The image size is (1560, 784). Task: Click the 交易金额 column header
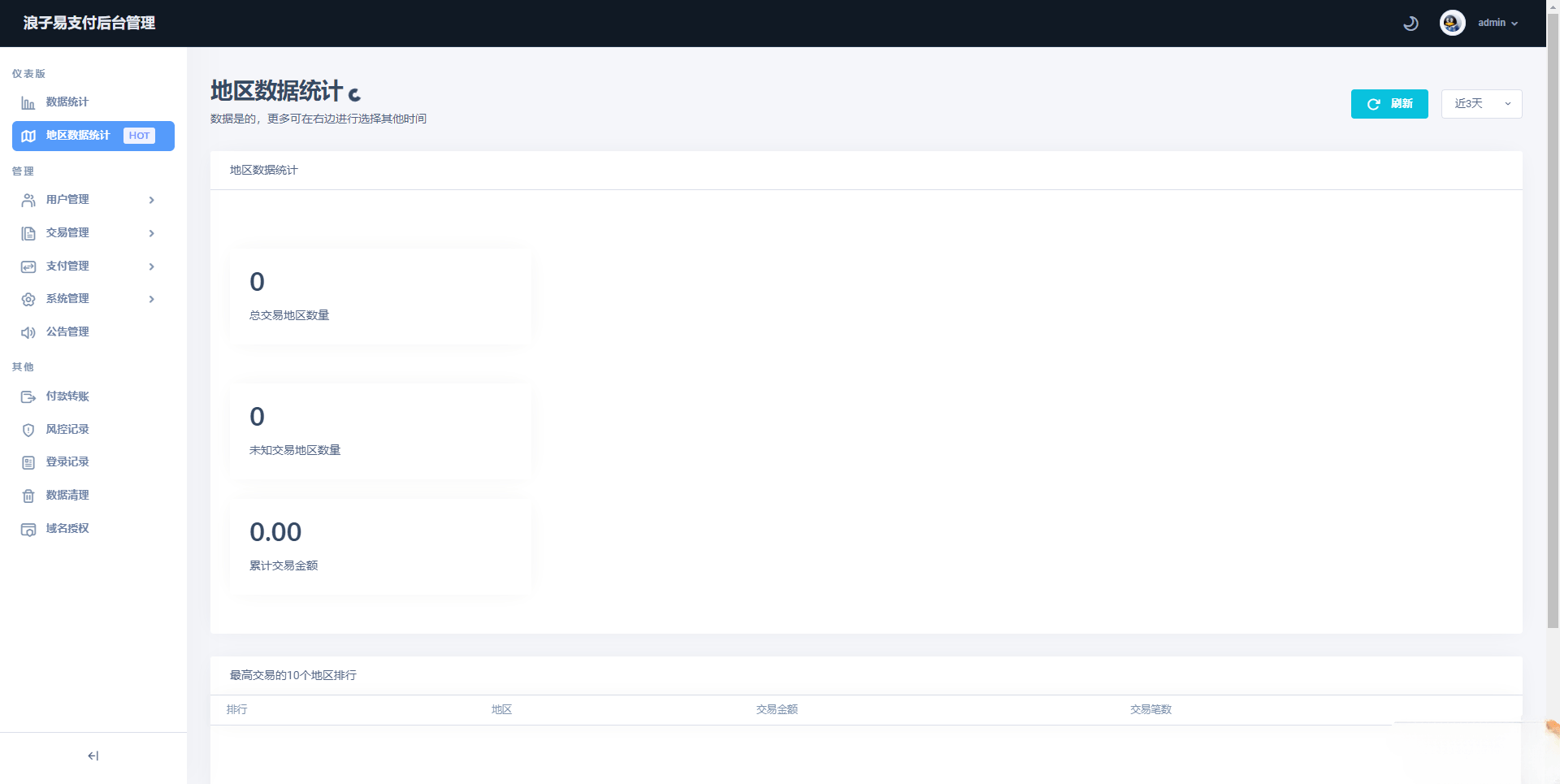click(777, 709)
